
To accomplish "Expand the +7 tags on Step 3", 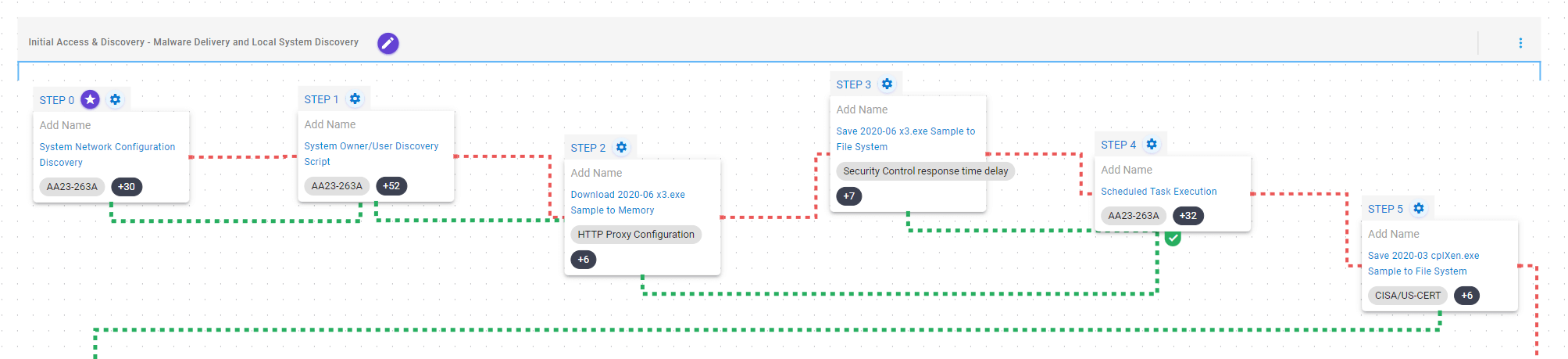I will 849,196.
